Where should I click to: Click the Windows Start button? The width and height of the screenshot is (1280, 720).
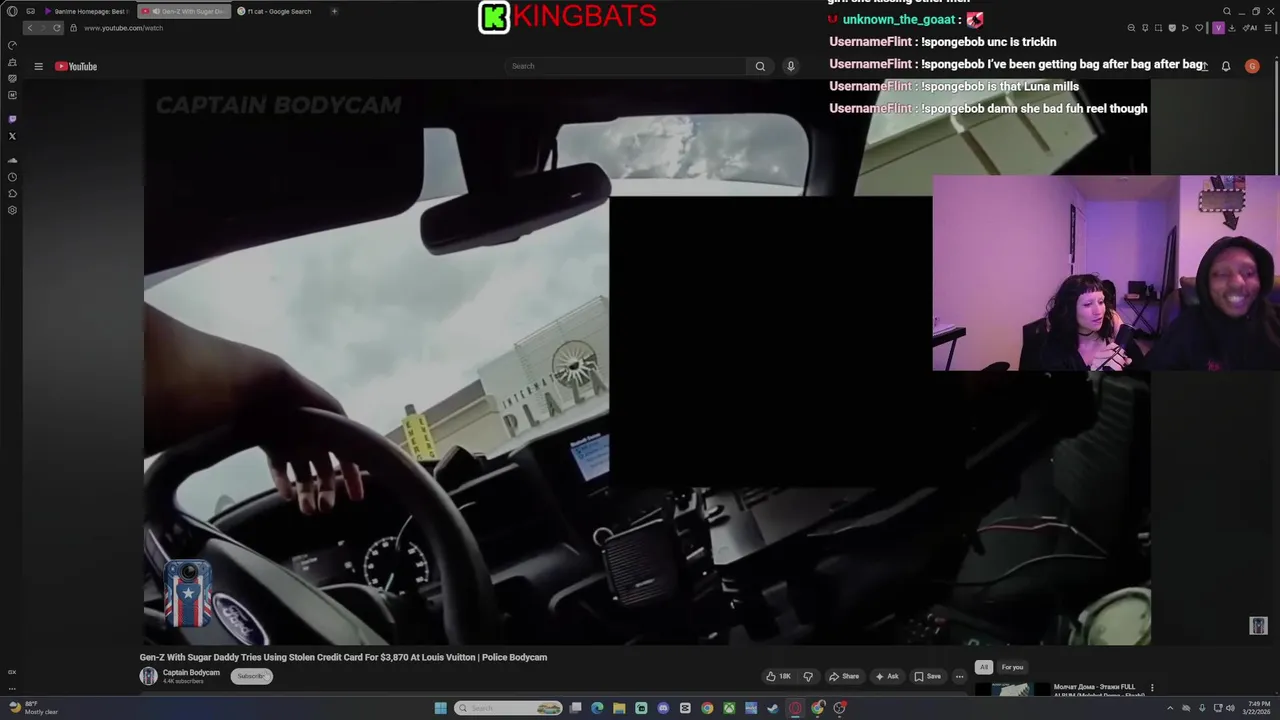tap(440, 708)
